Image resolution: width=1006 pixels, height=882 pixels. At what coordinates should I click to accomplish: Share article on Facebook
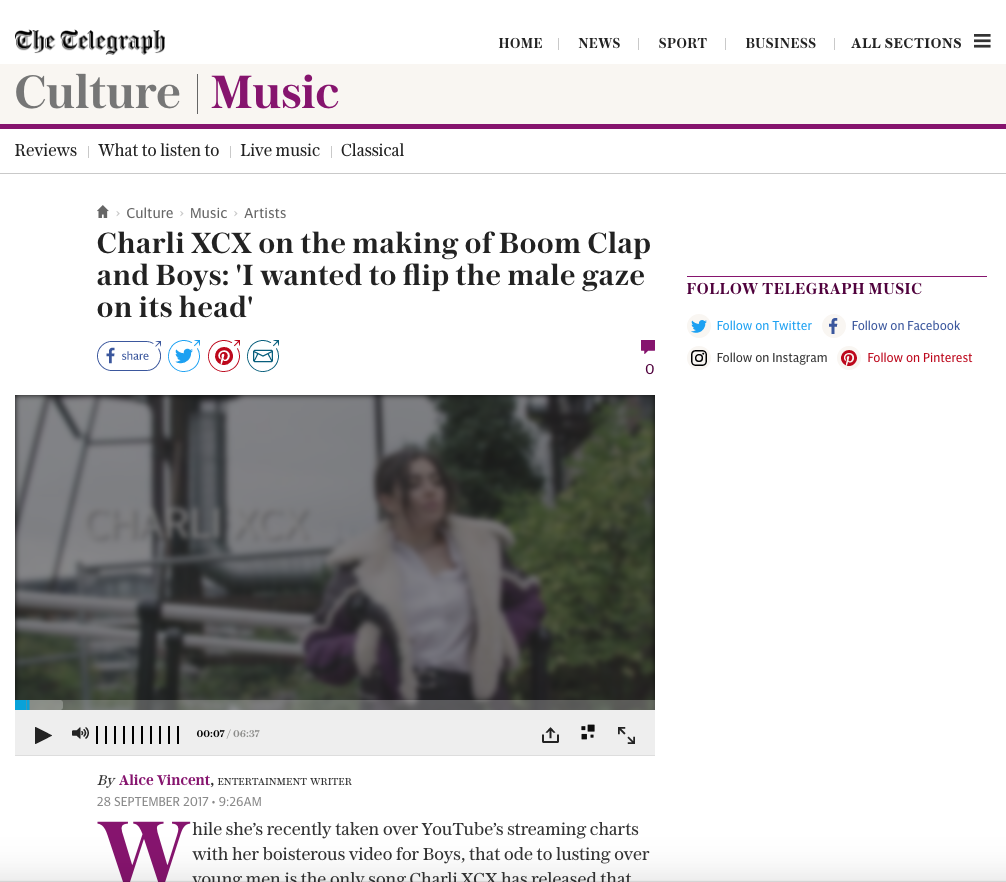tap(129, 356)
